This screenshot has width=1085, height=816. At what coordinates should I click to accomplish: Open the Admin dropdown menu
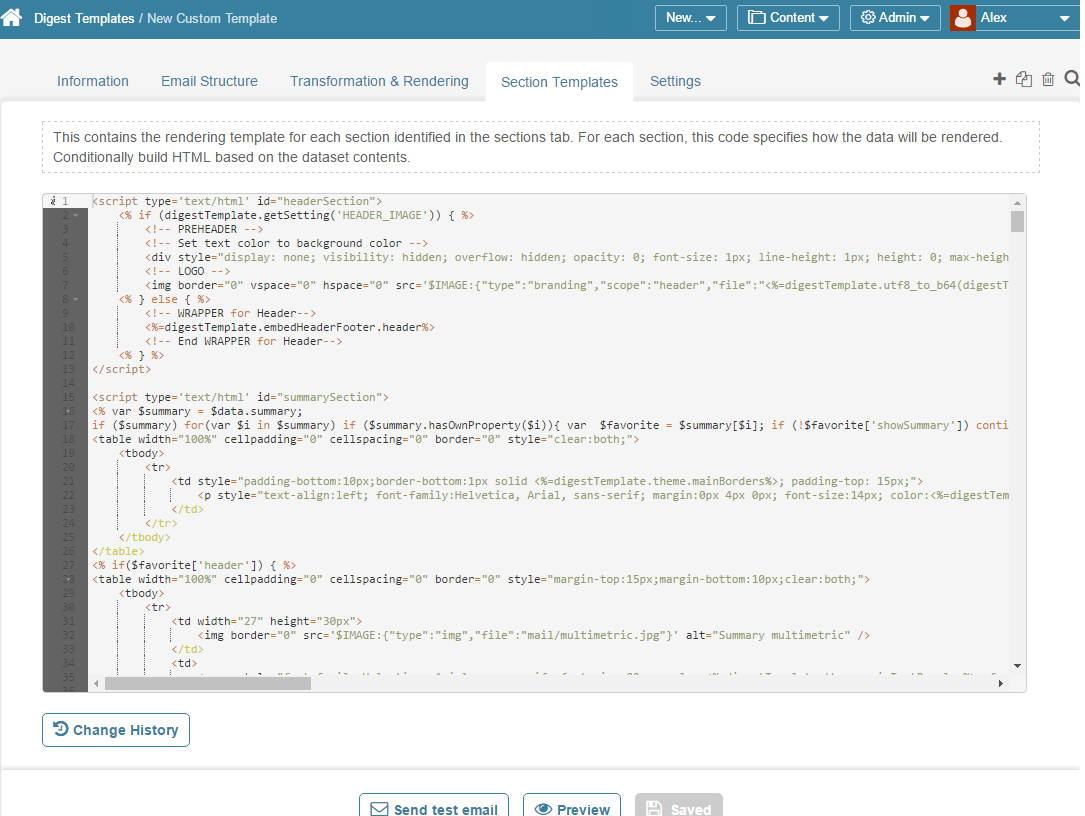pyautogui.click(x=894, y=18)
